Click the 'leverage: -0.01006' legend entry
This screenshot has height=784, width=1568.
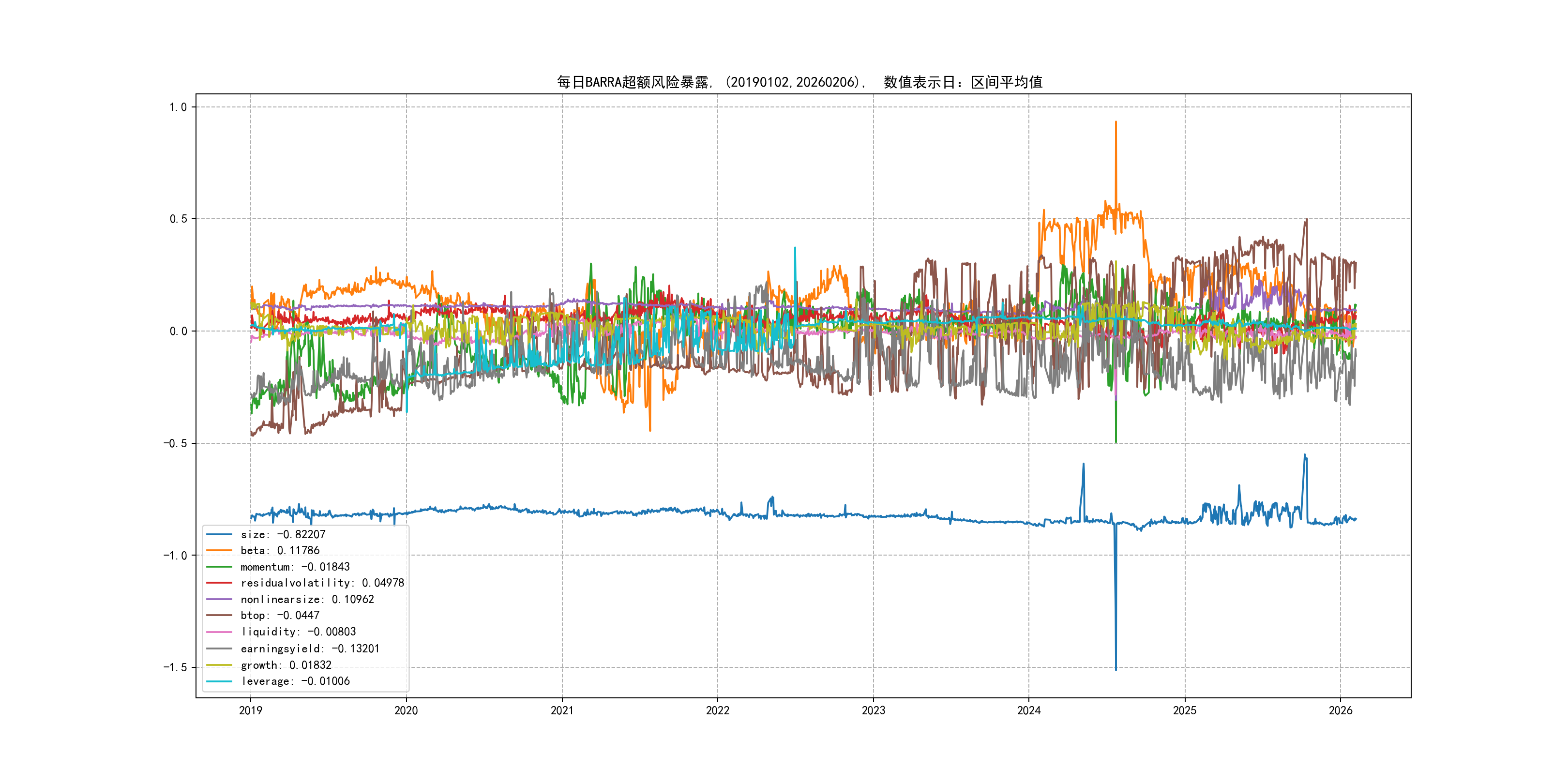pos(295,681)
